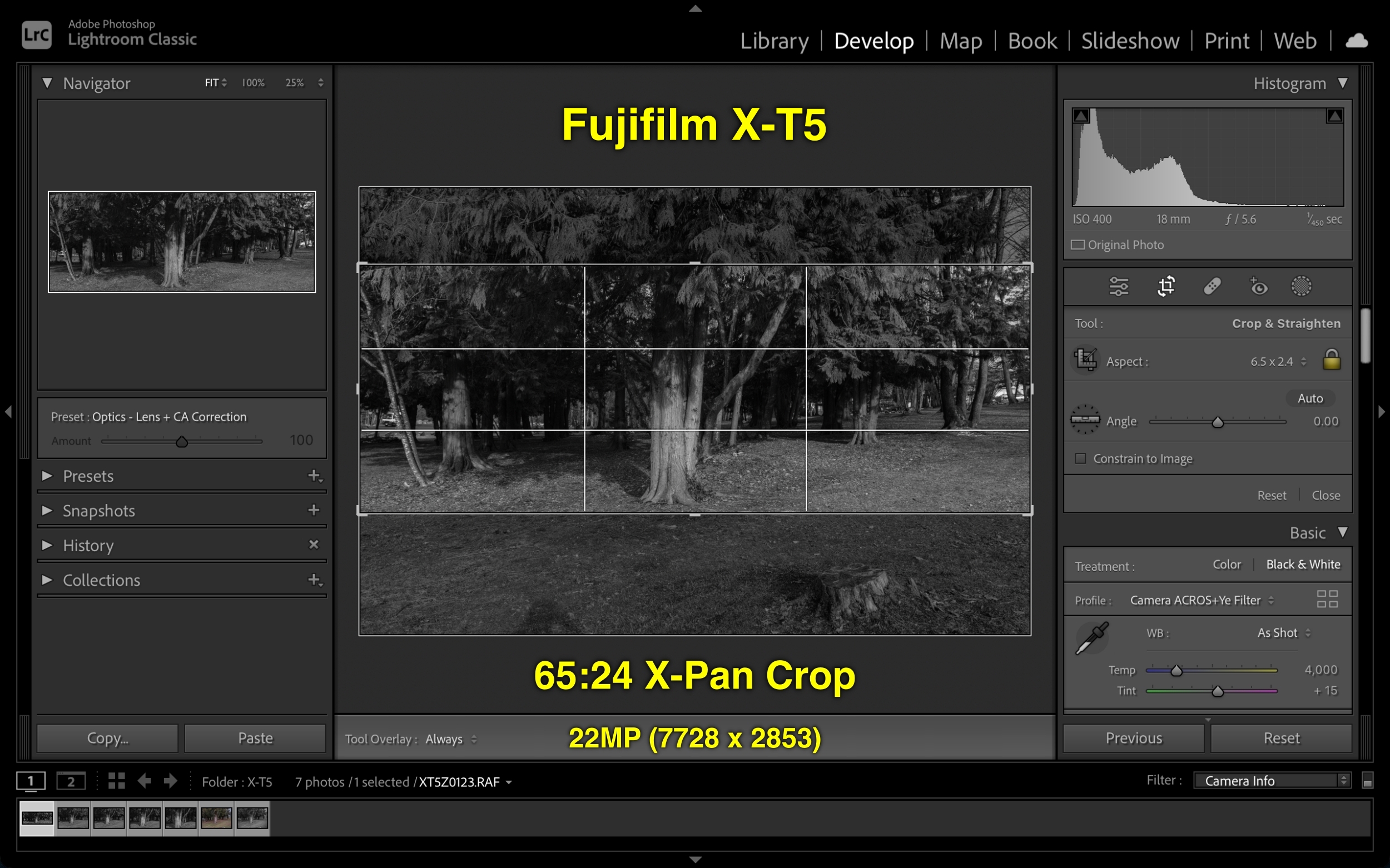Open the WB As Shot dropdown
Viewport: 1390px width, 868px height.
1284,632
